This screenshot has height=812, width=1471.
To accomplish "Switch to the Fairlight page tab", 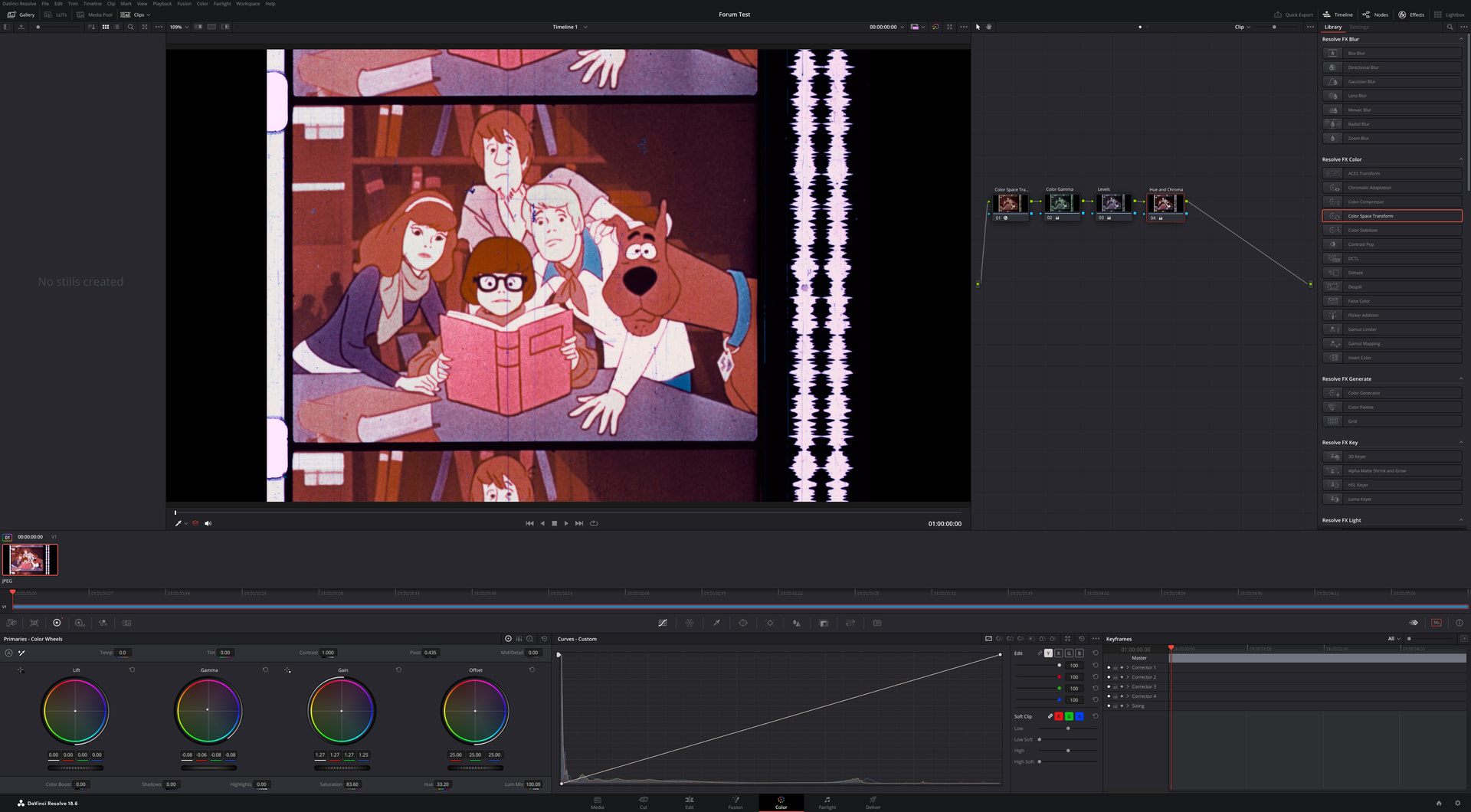I will point(827,802).
